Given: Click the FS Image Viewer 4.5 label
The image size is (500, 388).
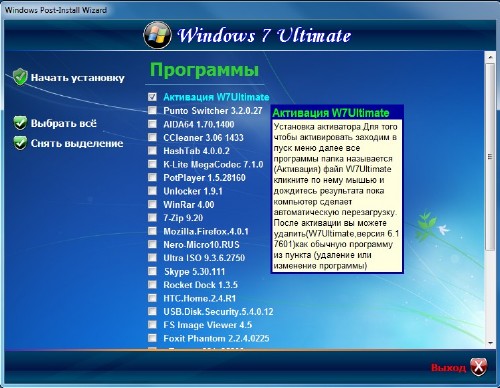Looking at the screenshot, I should (x=208, y=325).
